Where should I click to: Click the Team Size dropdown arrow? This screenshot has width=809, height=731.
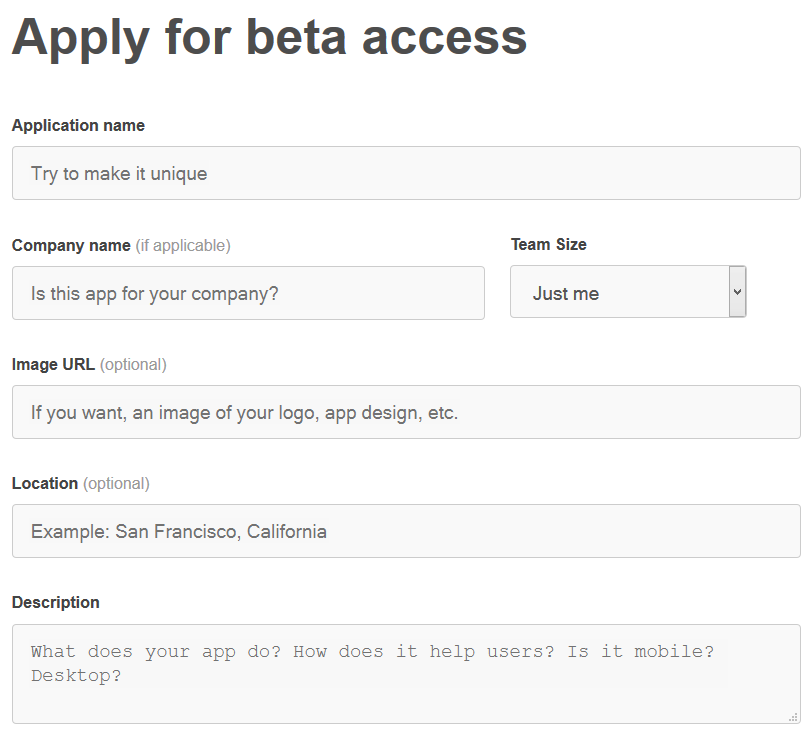point(737,292)
